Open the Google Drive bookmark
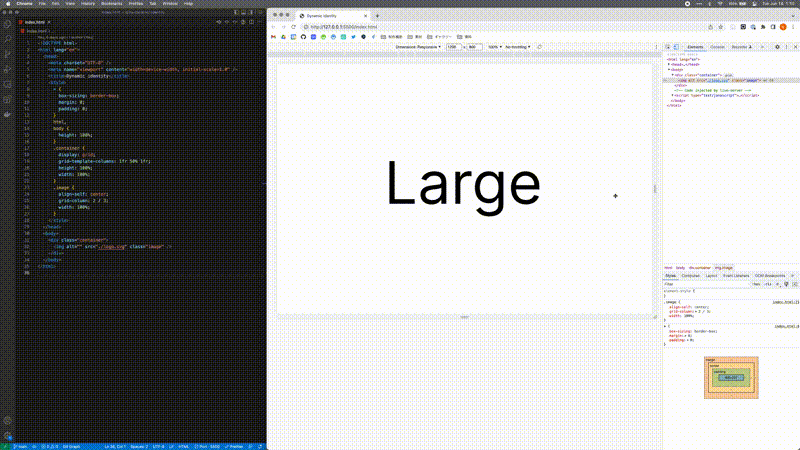The height and width of the screenshot is (450, 800). pyautogui.click(x=283, y=37)
